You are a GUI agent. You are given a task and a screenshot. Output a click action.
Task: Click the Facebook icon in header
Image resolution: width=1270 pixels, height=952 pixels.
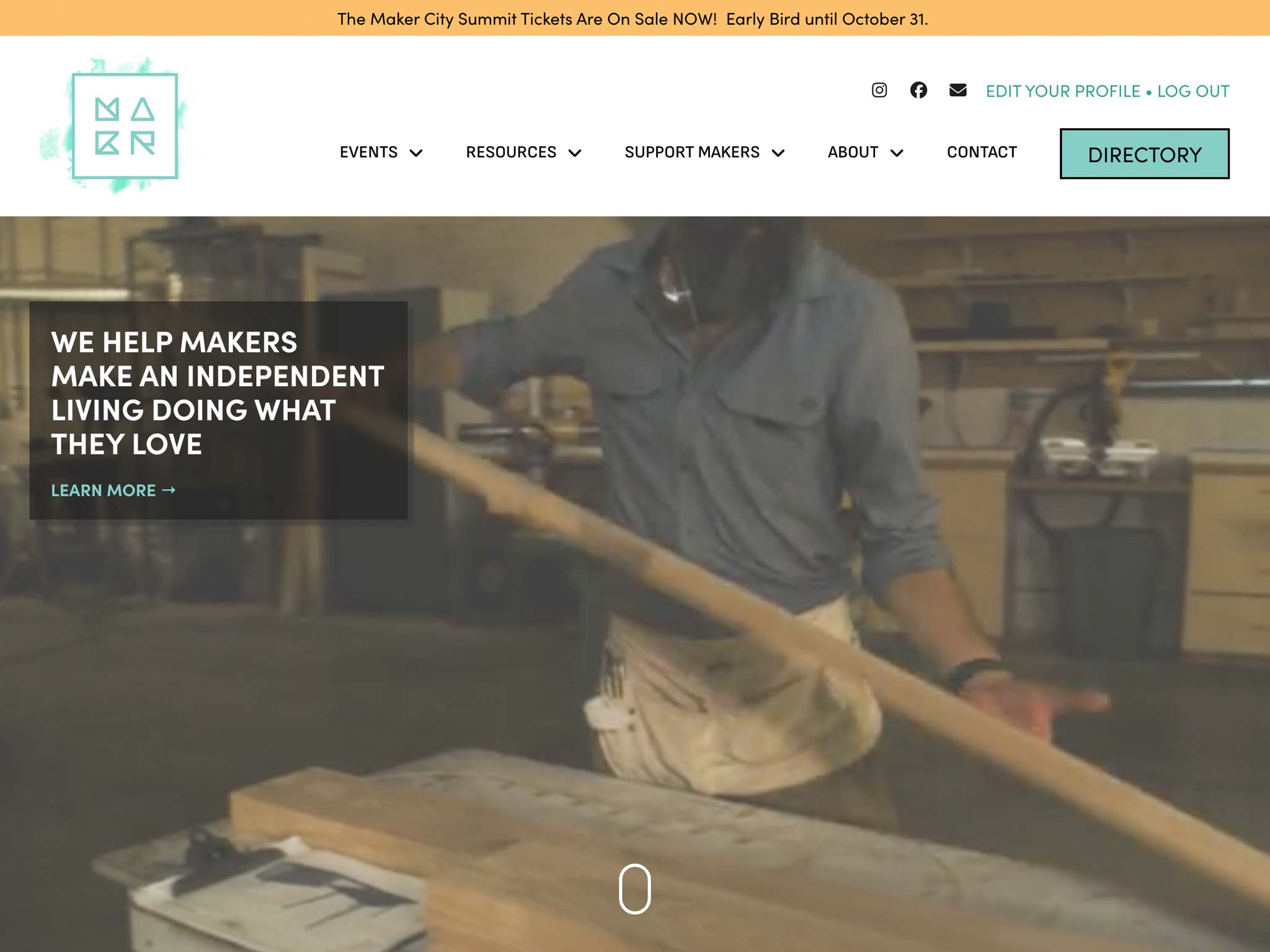918,90
